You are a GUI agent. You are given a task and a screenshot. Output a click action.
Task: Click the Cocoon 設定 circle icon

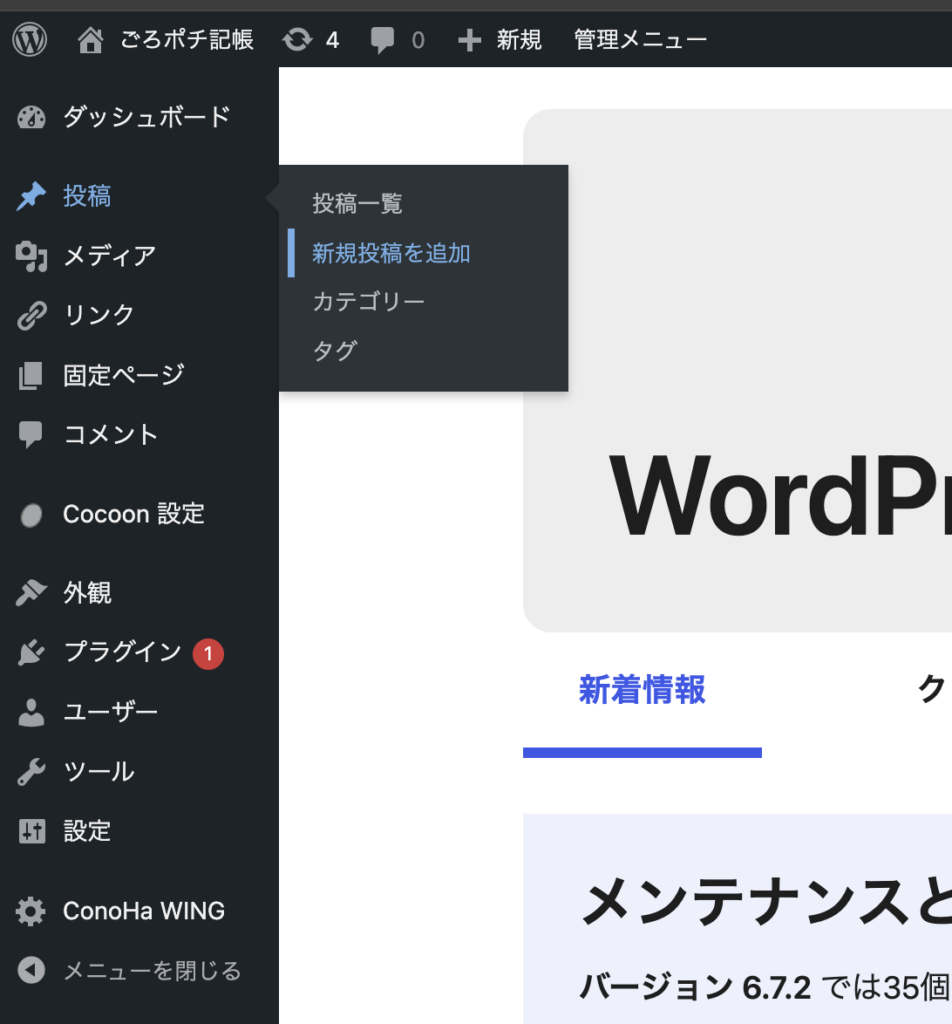[31, 515]
